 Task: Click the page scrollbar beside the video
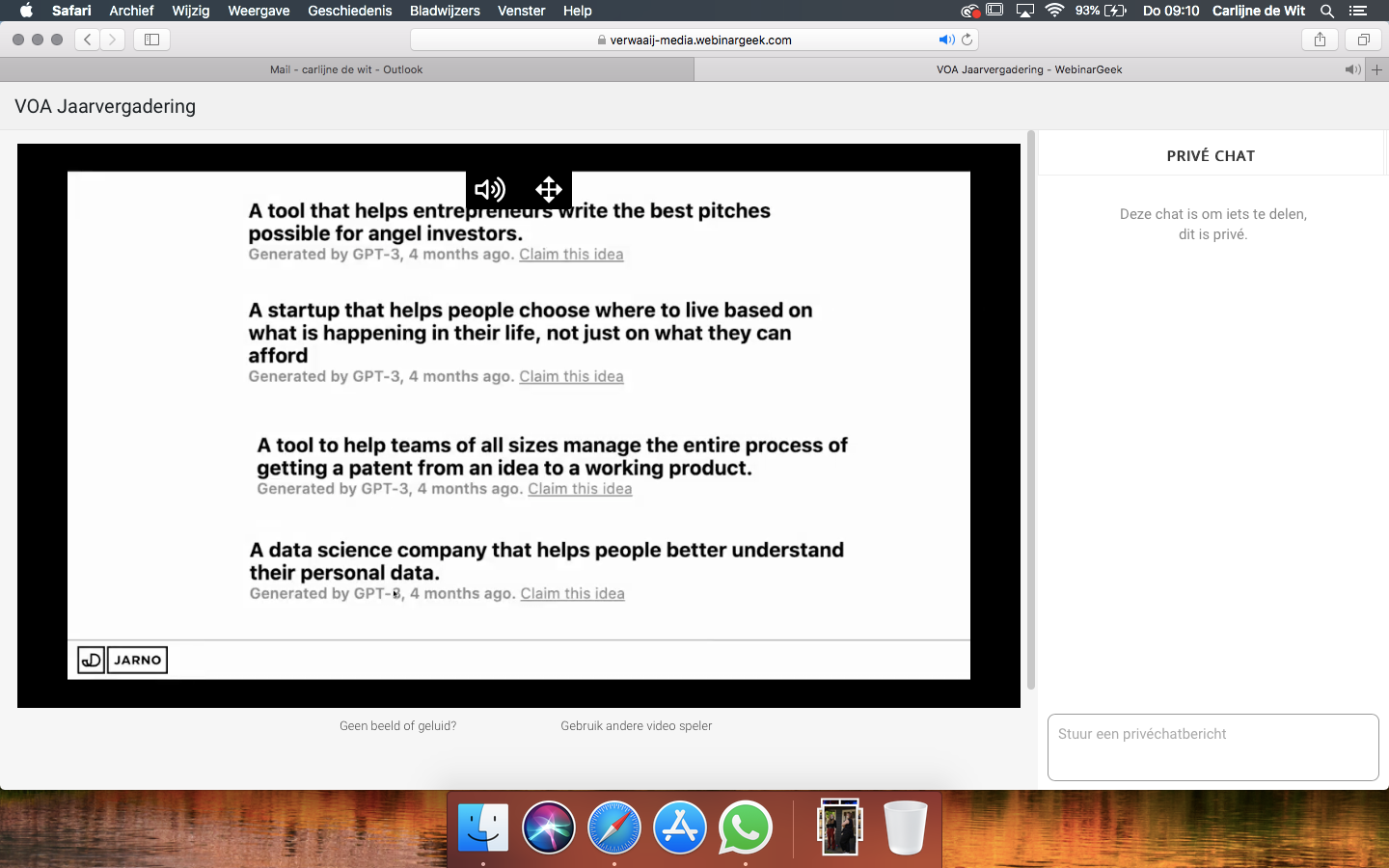tap(1031, 410)
